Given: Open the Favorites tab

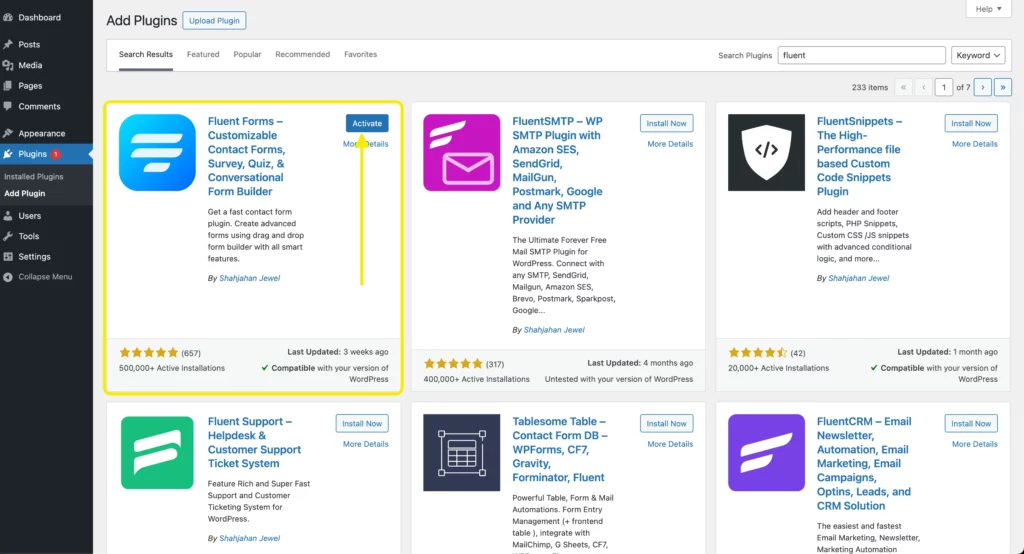Looking at the screenshot, I should click(x=360, y=54).
